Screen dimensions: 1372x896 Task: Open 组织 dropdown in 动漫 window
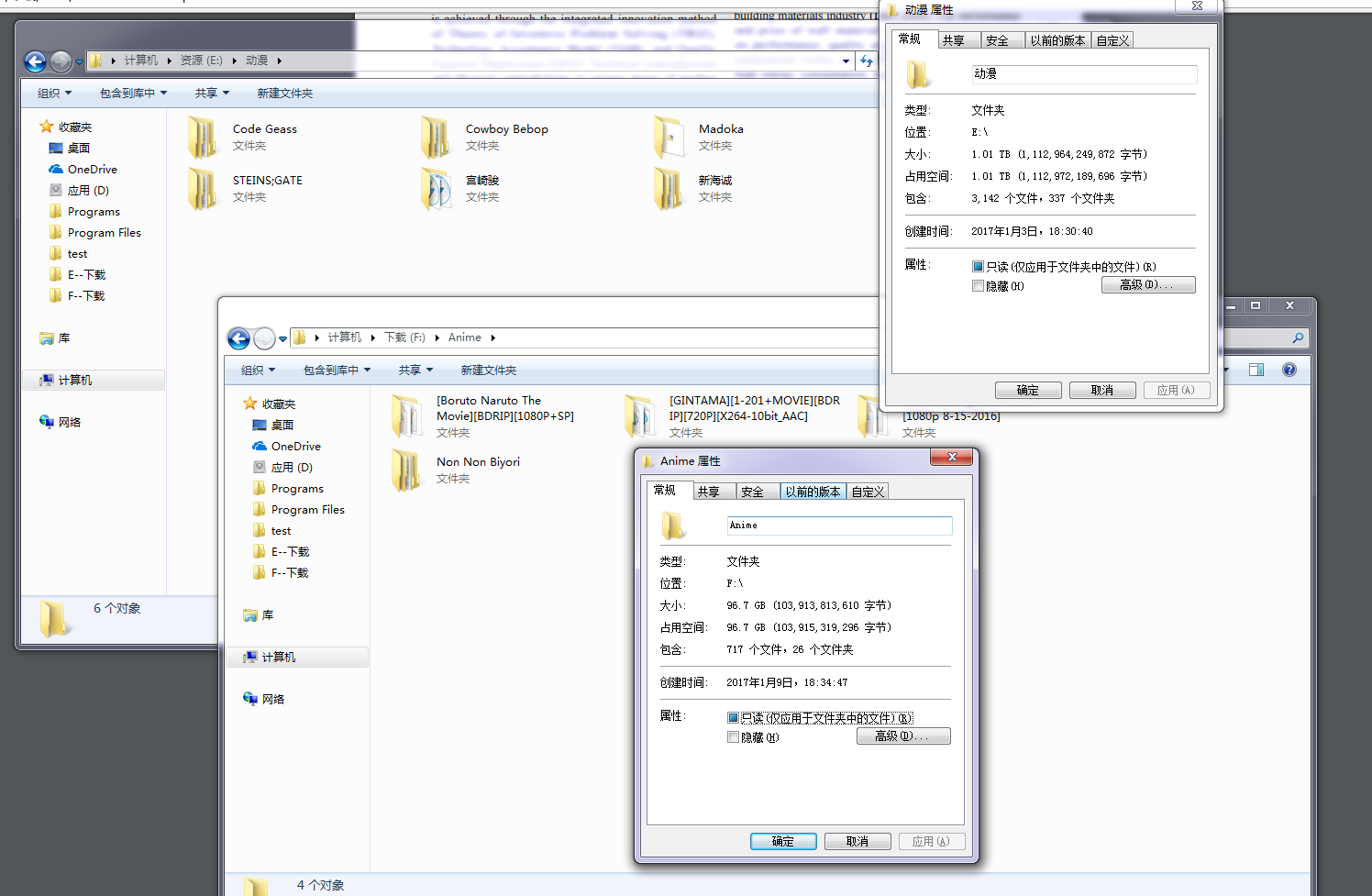pyautogui.click(x=54, y=94)
